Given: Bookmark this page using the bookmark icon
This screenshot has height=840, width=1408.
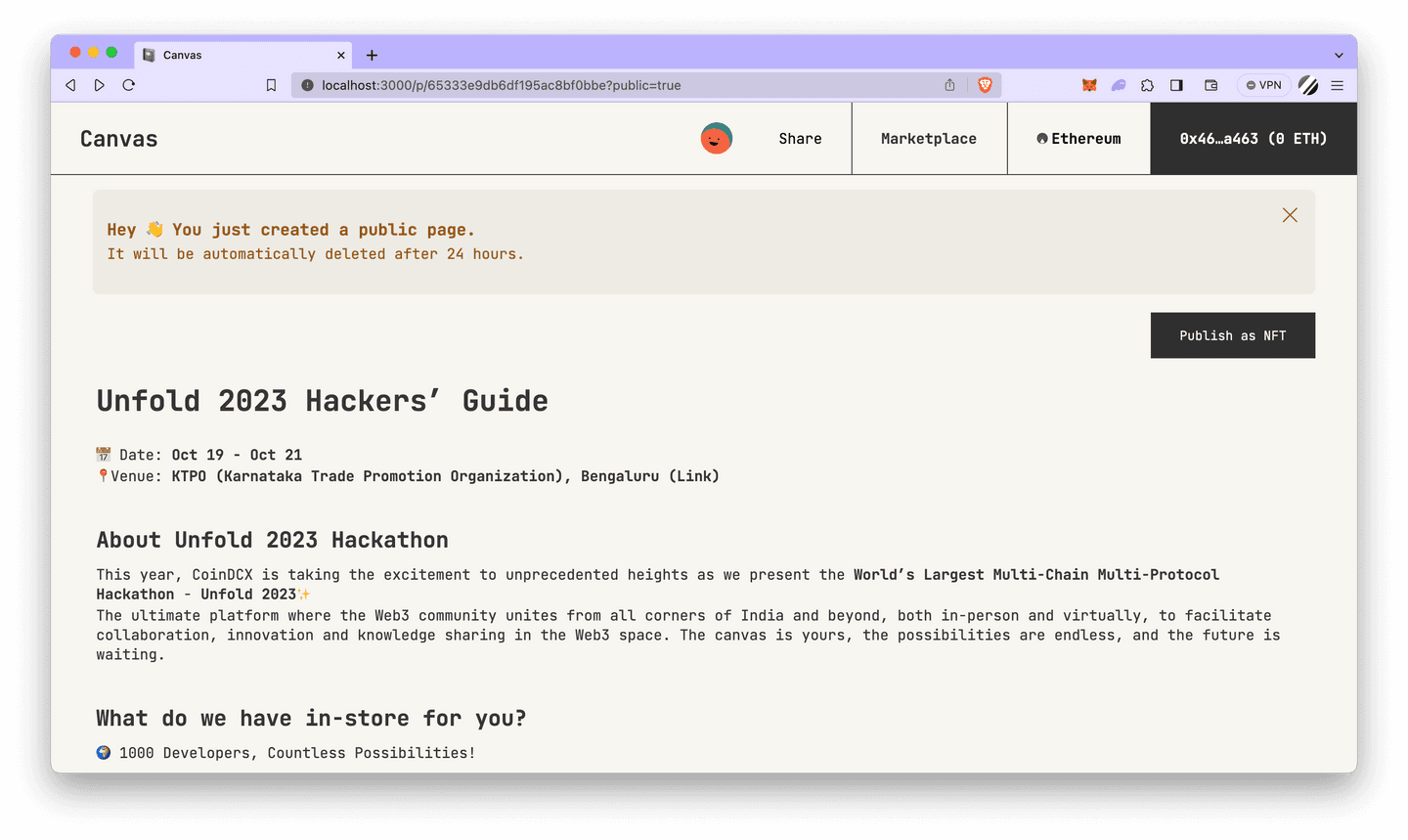Looking at the screenshot, I should pyautogui.click(x=271, y=85).
